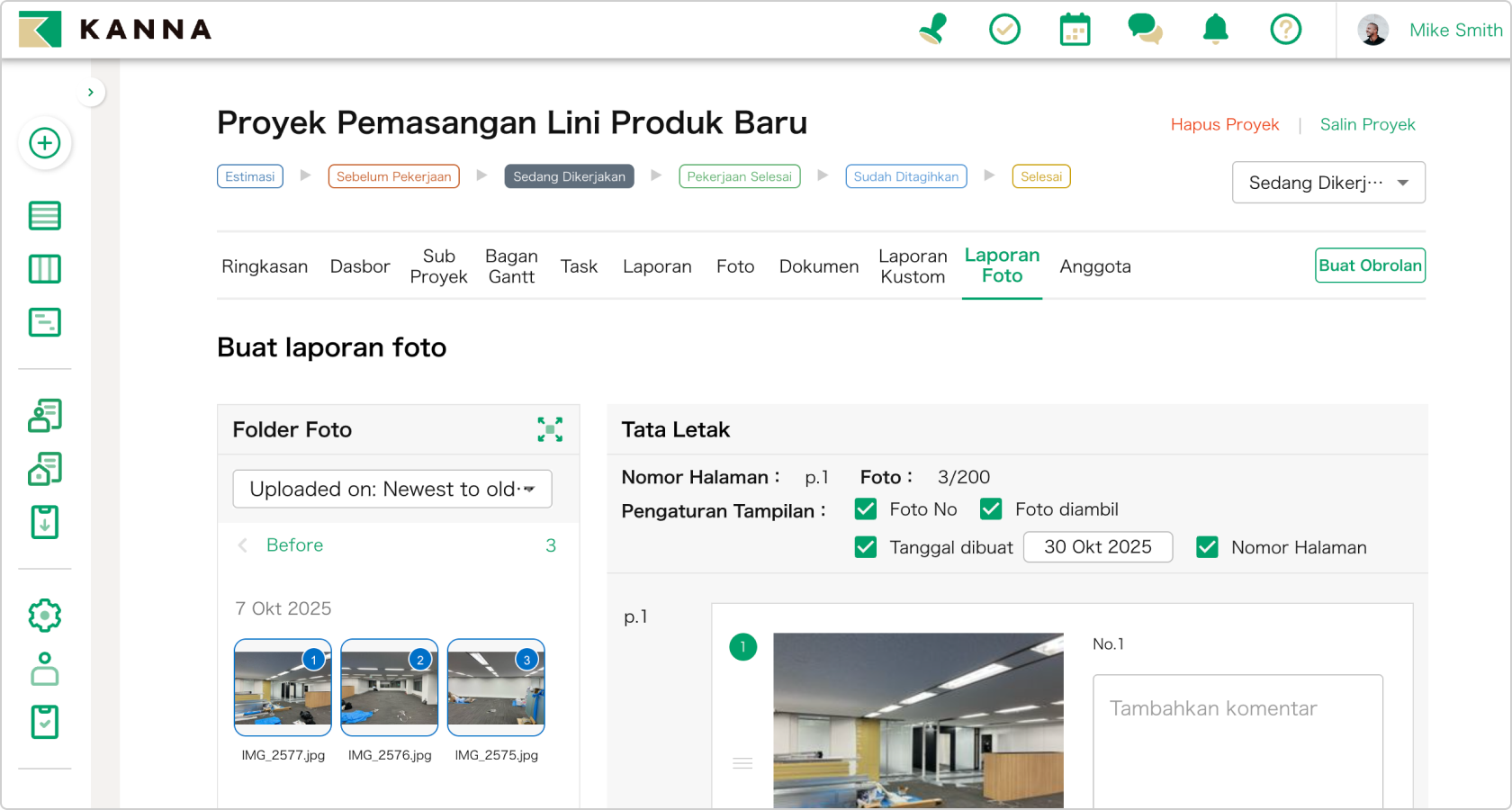Disable the Tanggal dibuat checkbox
Viewport: 1512px width, 810px height.
pos(865,546)
